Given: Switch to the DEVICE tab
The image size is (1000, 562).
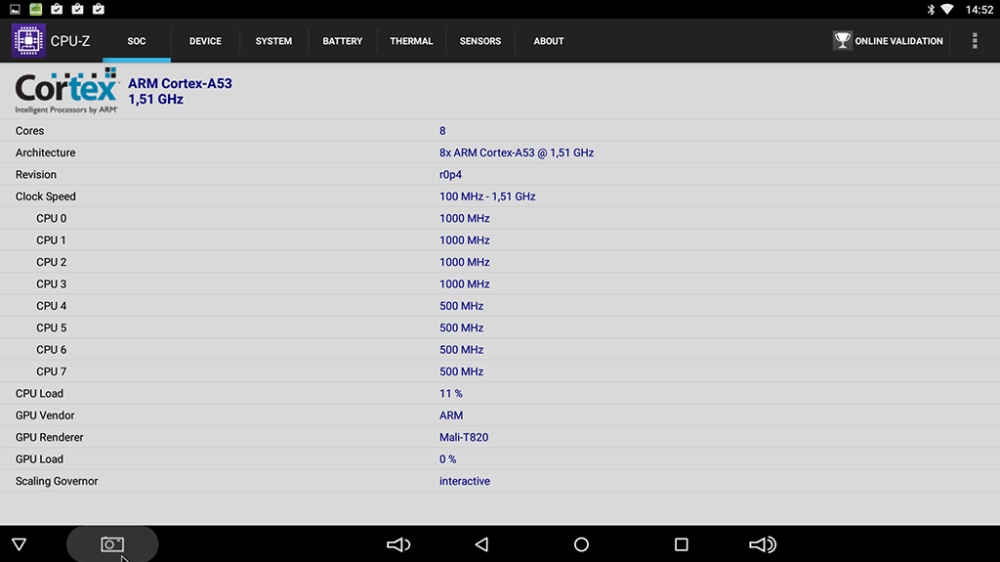Looking at the screenshot, I should [x=205, y=41].
